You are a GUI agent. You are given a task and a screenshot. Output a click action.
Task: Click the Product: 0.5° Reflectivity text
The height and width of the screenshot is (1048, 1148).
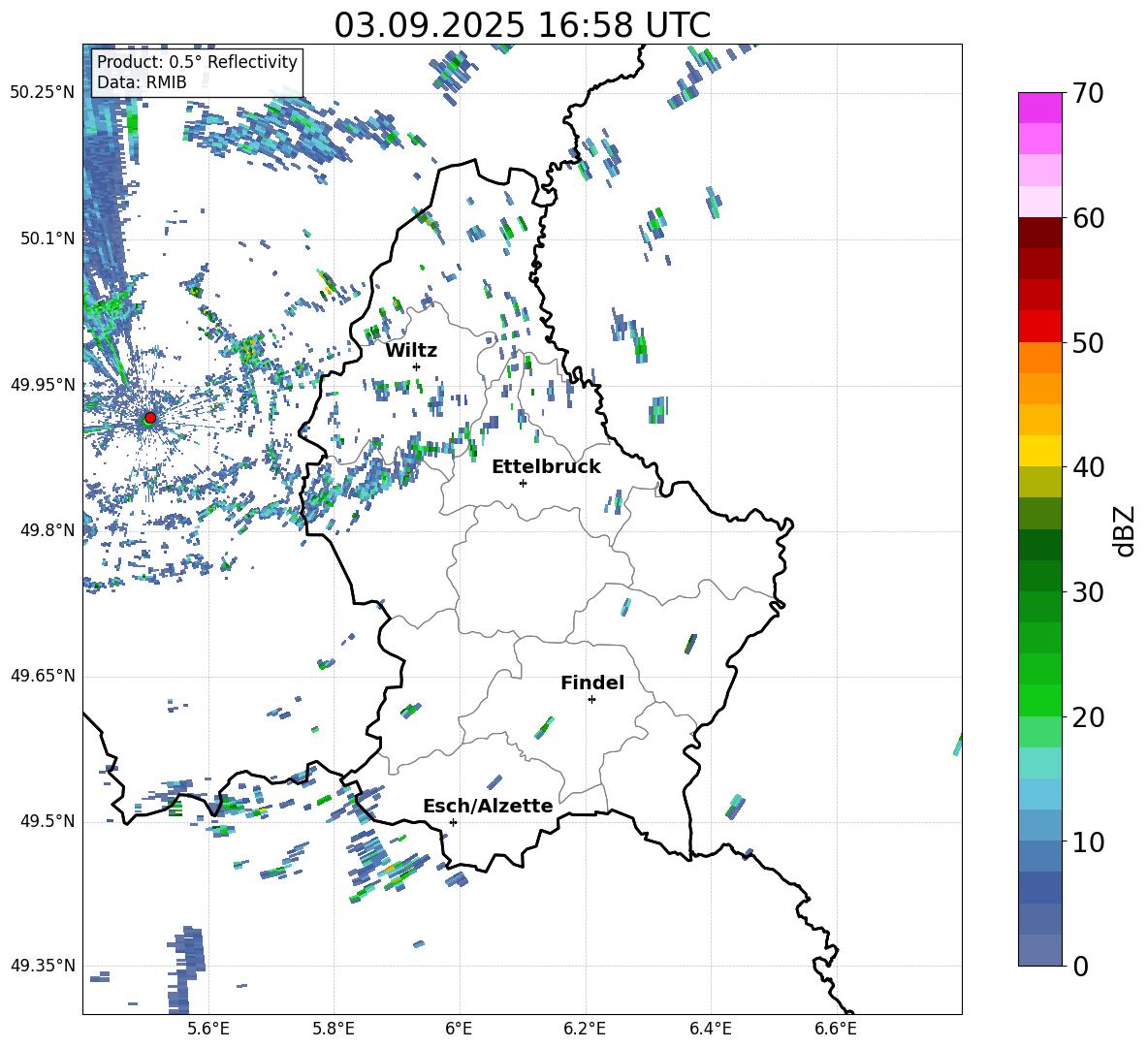click(197, 62)
